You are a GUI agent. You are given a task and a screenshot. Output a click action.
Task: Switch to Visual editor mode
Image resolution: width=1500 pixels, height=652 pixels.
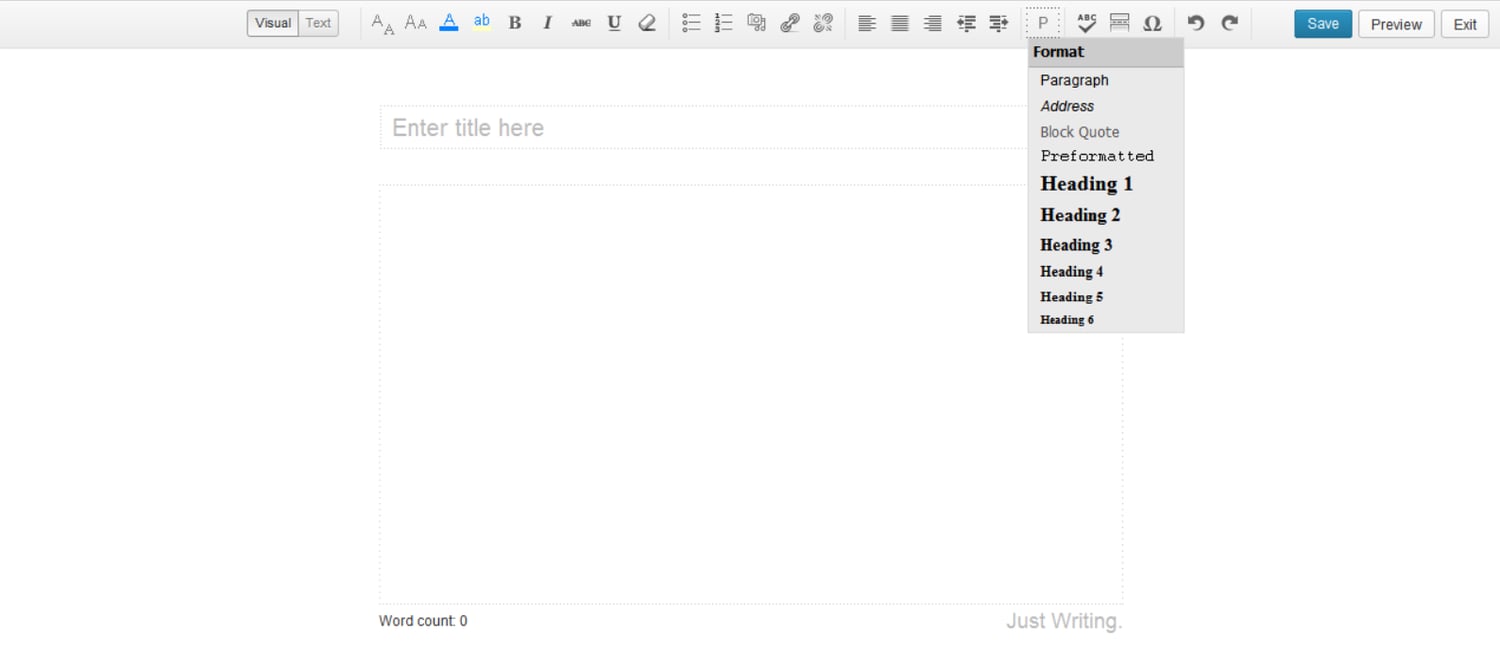273,23
